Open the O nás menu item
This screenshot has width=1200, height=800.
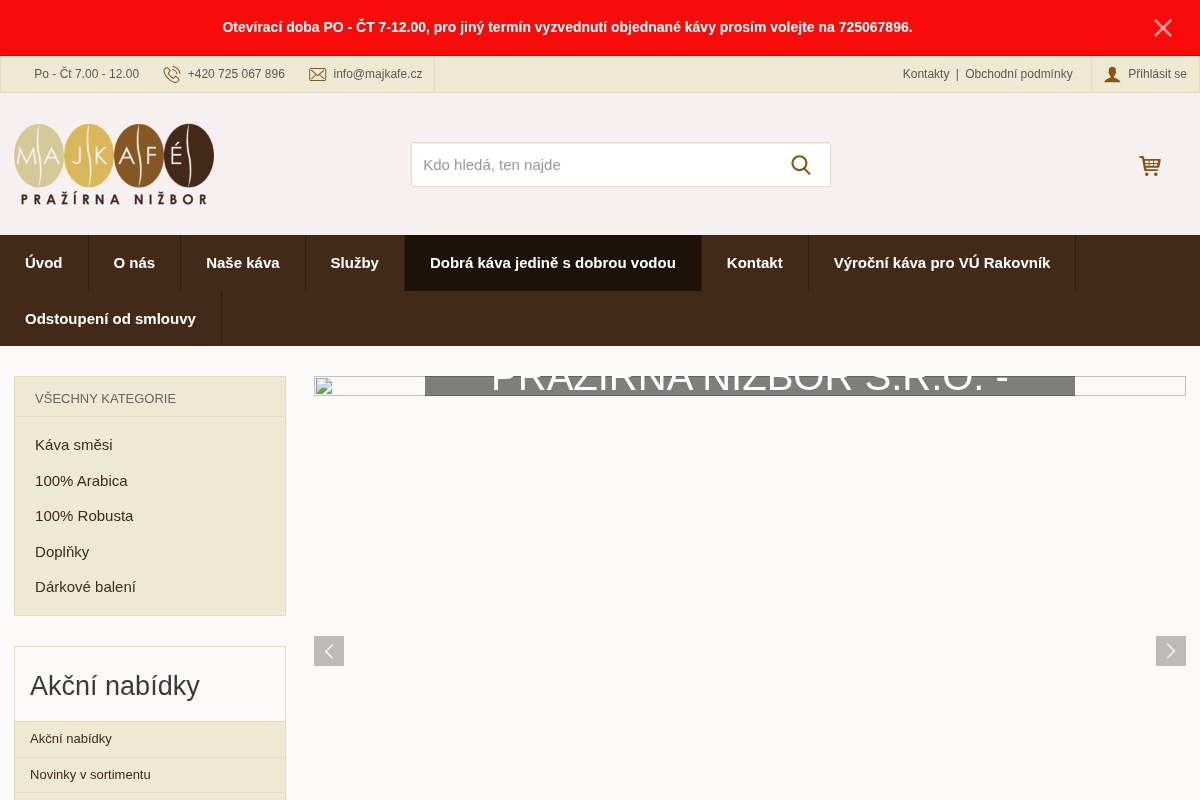(x=134, y=263)
